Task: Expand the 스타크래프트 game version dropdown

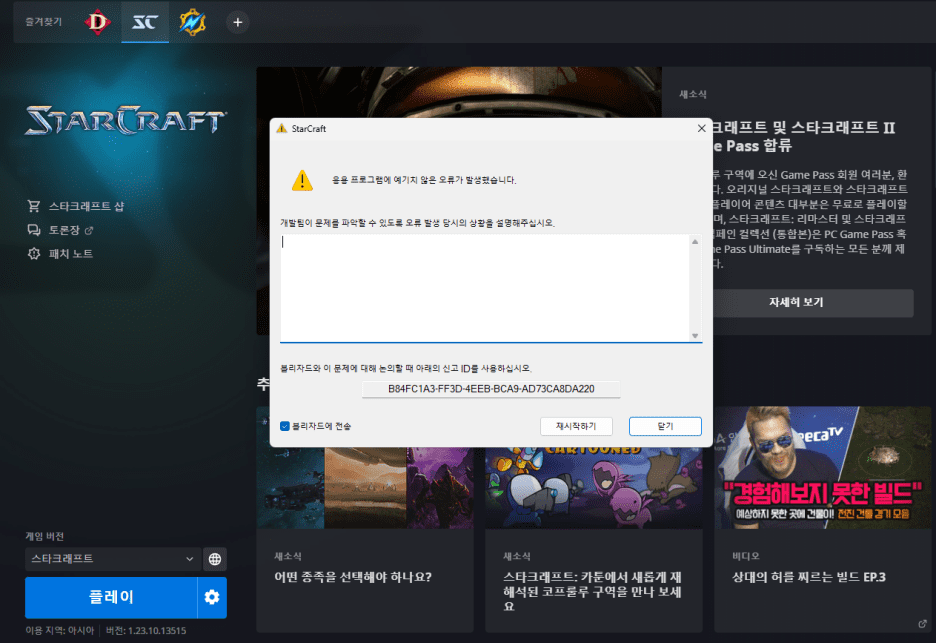Action: tap(112, 559)
